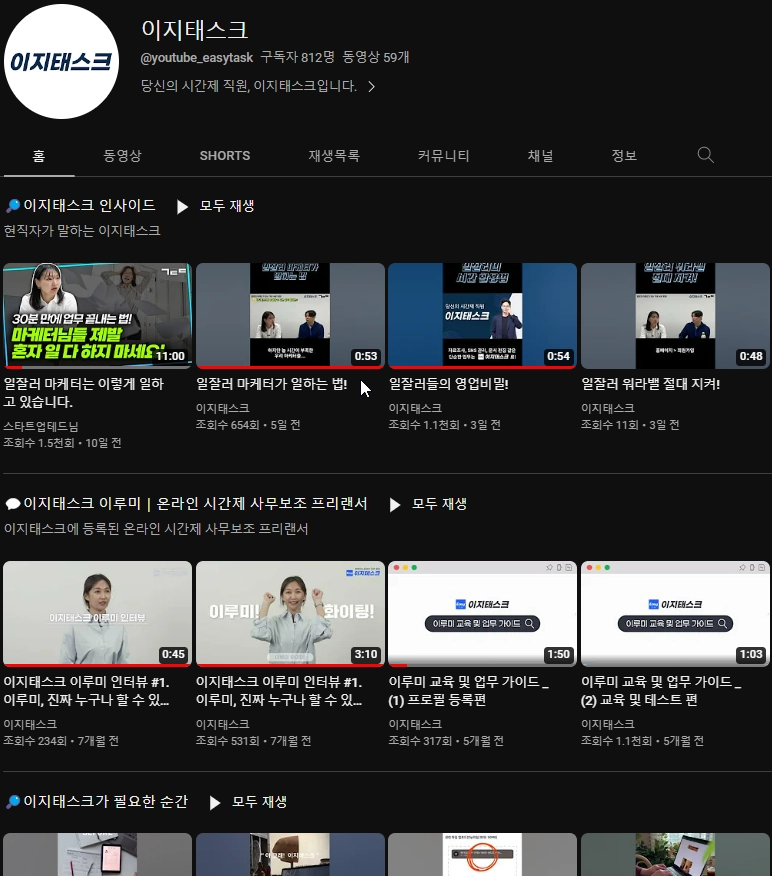This screenshot has width=772, height=876.
Task: Play all in 이지태스크 이루미 section
Action: 428,504
